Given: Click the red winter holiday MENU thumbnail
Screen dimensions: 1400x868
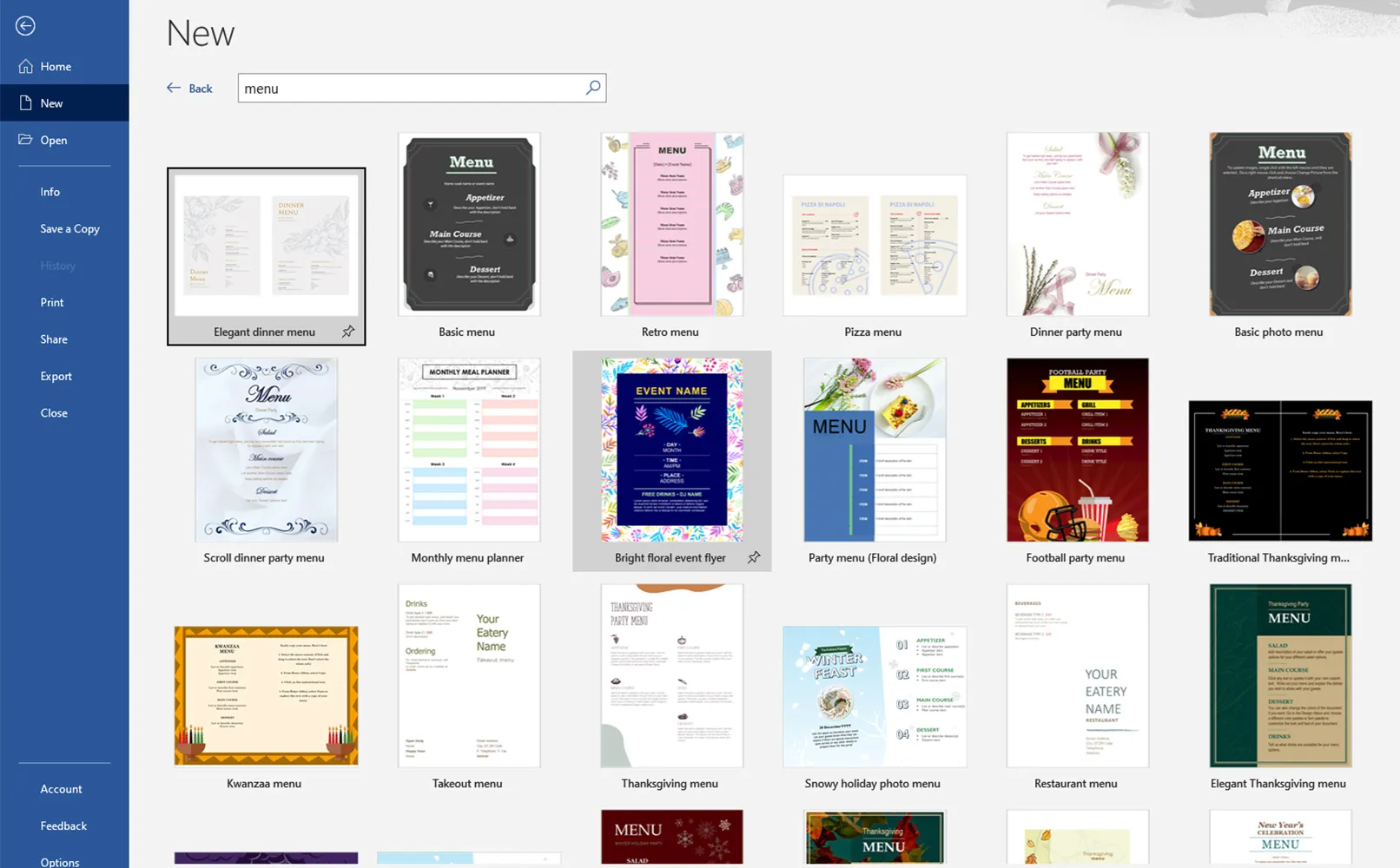Looking at the screenshot, I should [x=672, y=837].
